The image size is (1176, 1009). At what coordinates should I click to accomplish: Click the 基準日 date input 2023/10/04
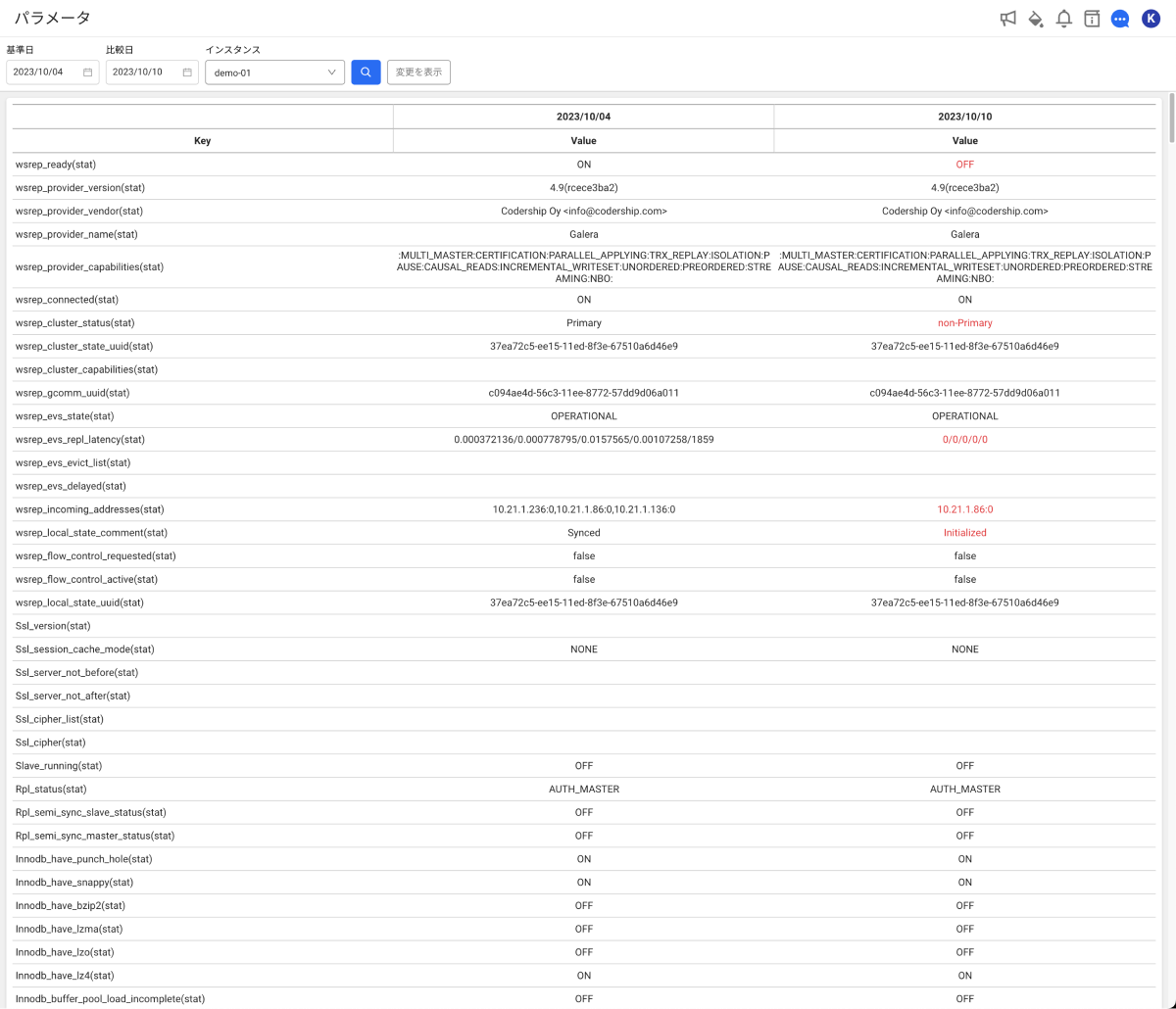[x=52, y=72]
